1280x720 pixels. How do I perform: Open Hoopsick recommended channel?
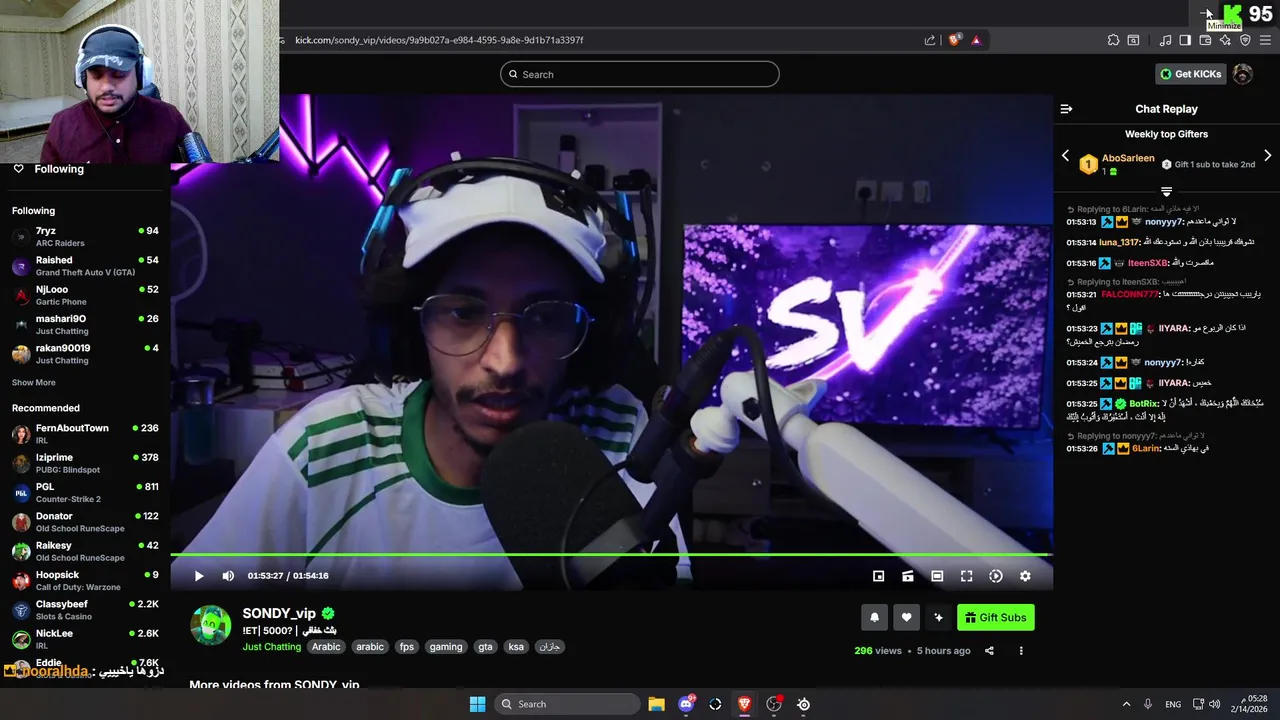pyautogui.click(x=85, y=581)
